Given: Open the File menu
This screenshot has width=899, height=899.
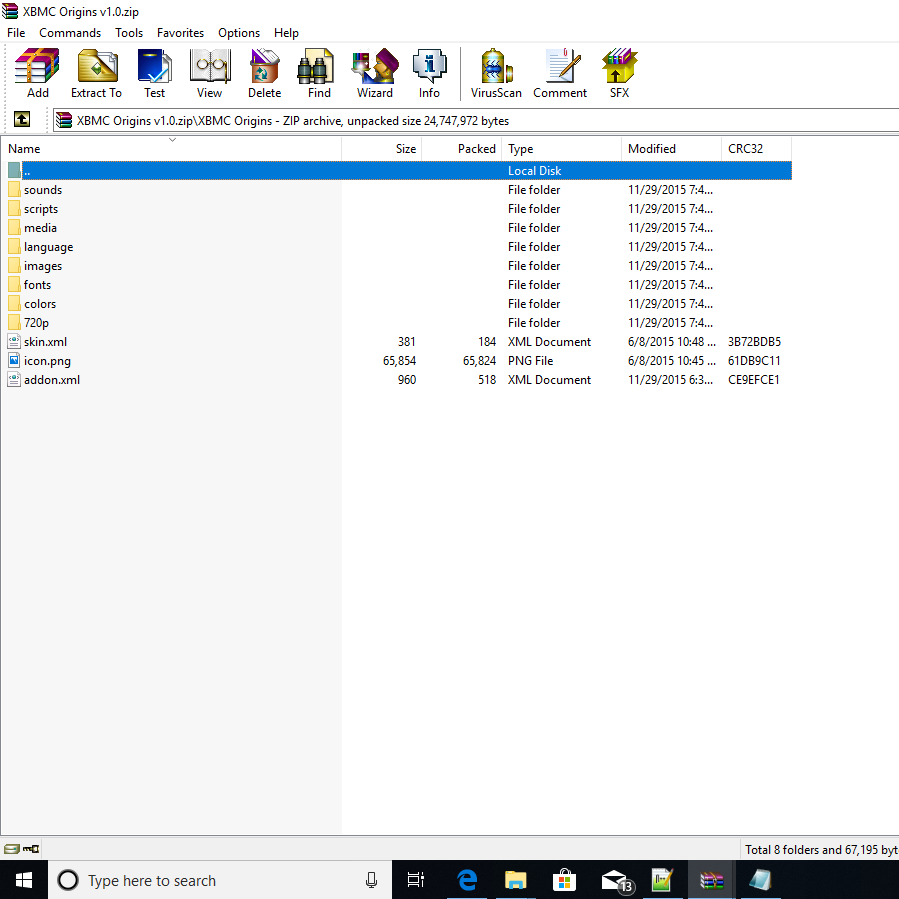Looking at the screenshot, I should [x=16, y=33].
